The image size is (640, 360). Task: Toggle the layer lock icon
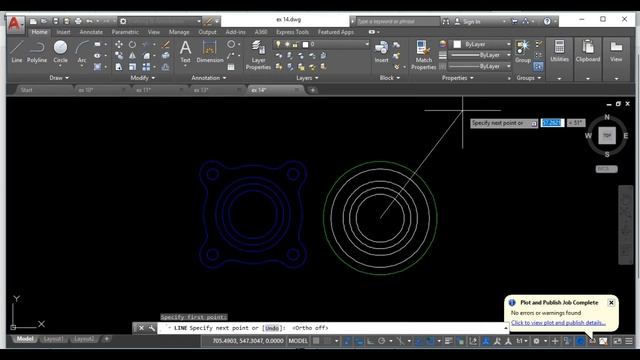pos(295,44)
